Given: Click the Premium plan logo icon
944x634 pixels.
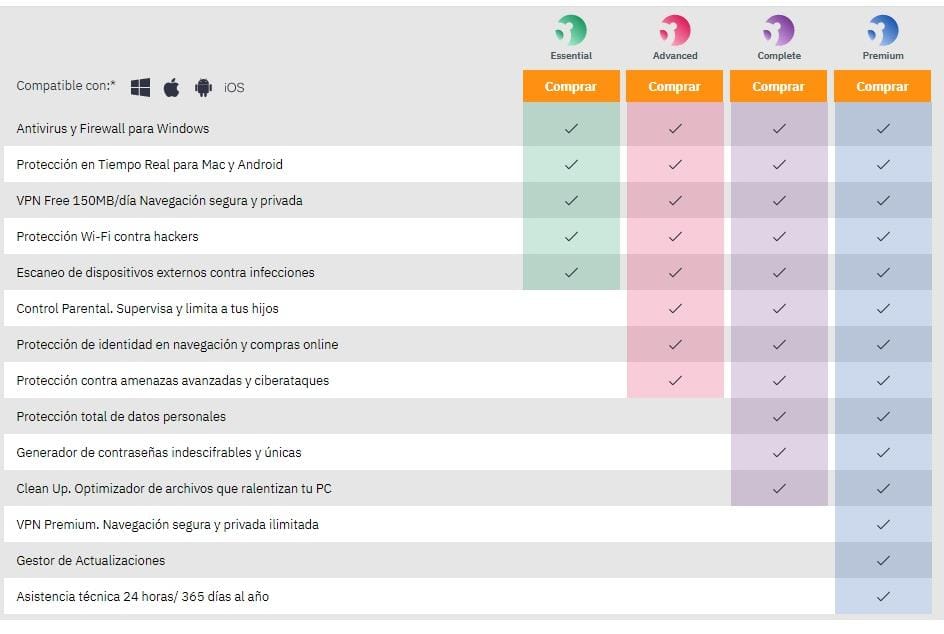Looking at the screenshot, I should 883,30.
